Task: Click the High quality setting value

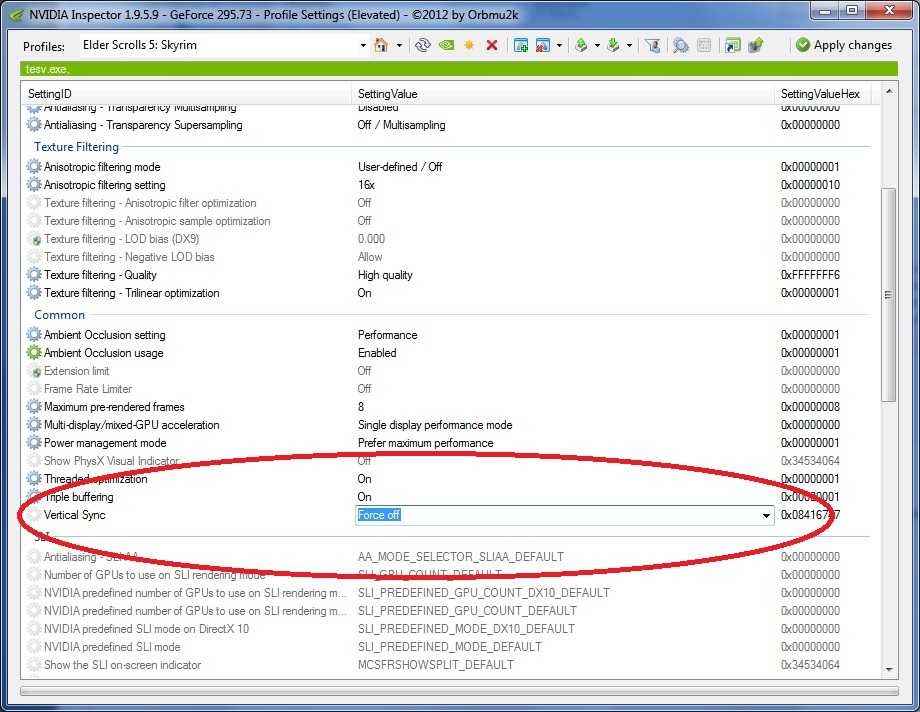Action: coord(385,275)
